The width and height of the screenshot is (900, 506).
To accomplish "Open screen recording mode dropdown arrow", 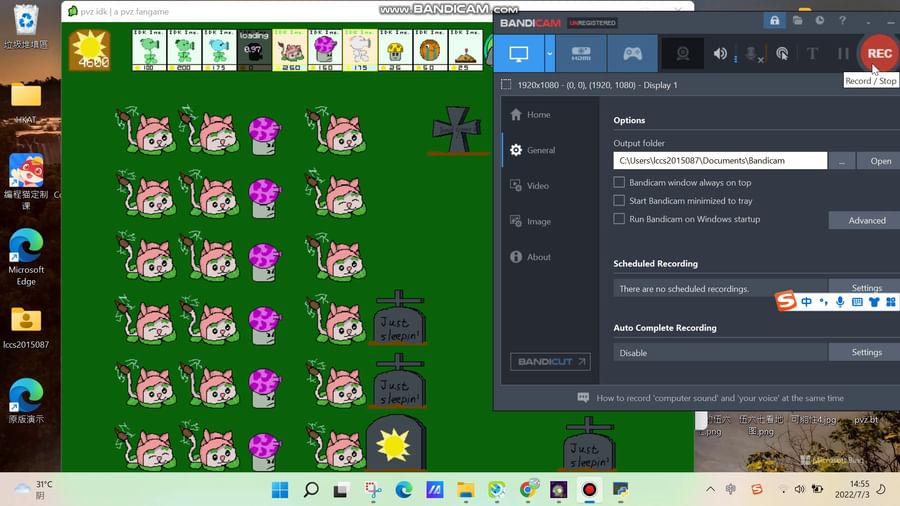I will click(x=549, y=54).
